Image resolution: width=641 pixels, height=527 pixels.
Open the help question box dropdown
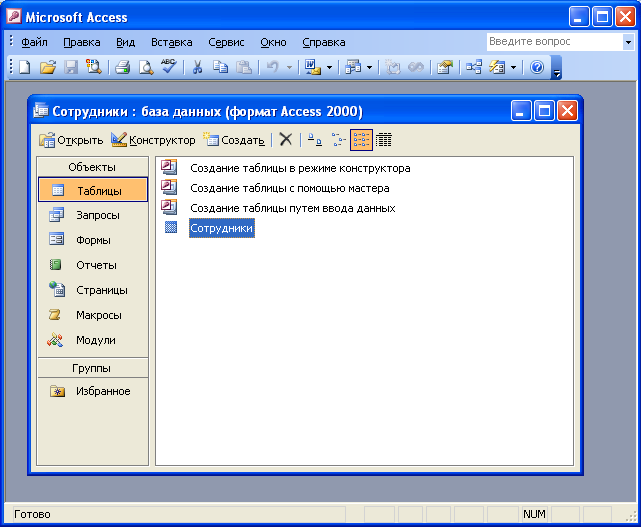click(628, 42)
